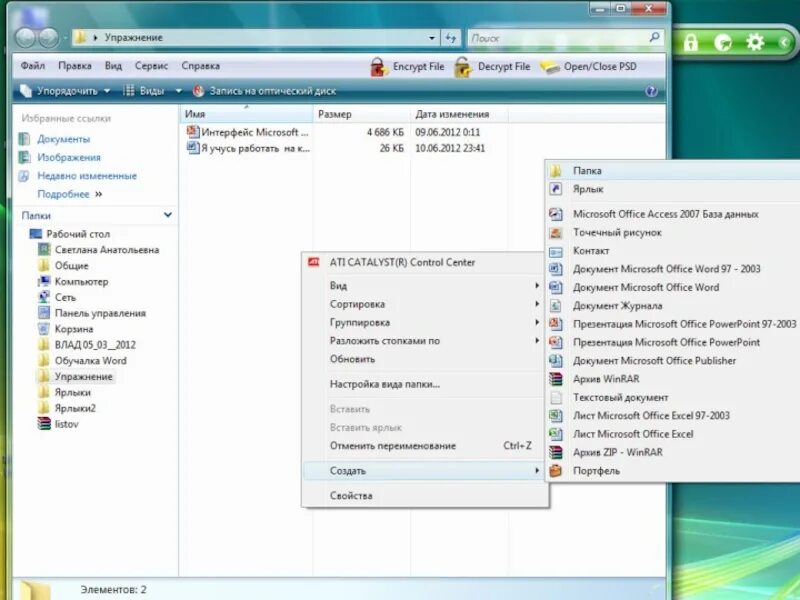Select Ярлыки2 folder in tree
This screenshot has height=600, width=800.
point(75,408)
